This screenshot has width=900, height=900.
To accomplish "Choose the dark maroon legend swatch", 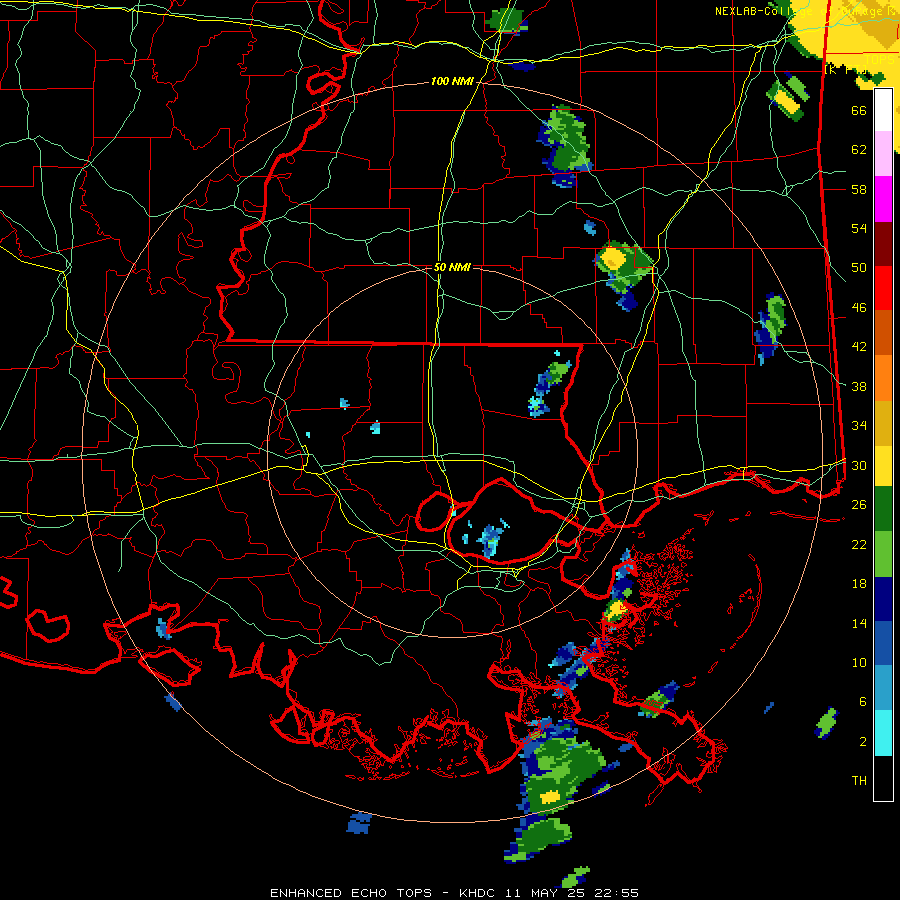I will click(x=883, y=244).
